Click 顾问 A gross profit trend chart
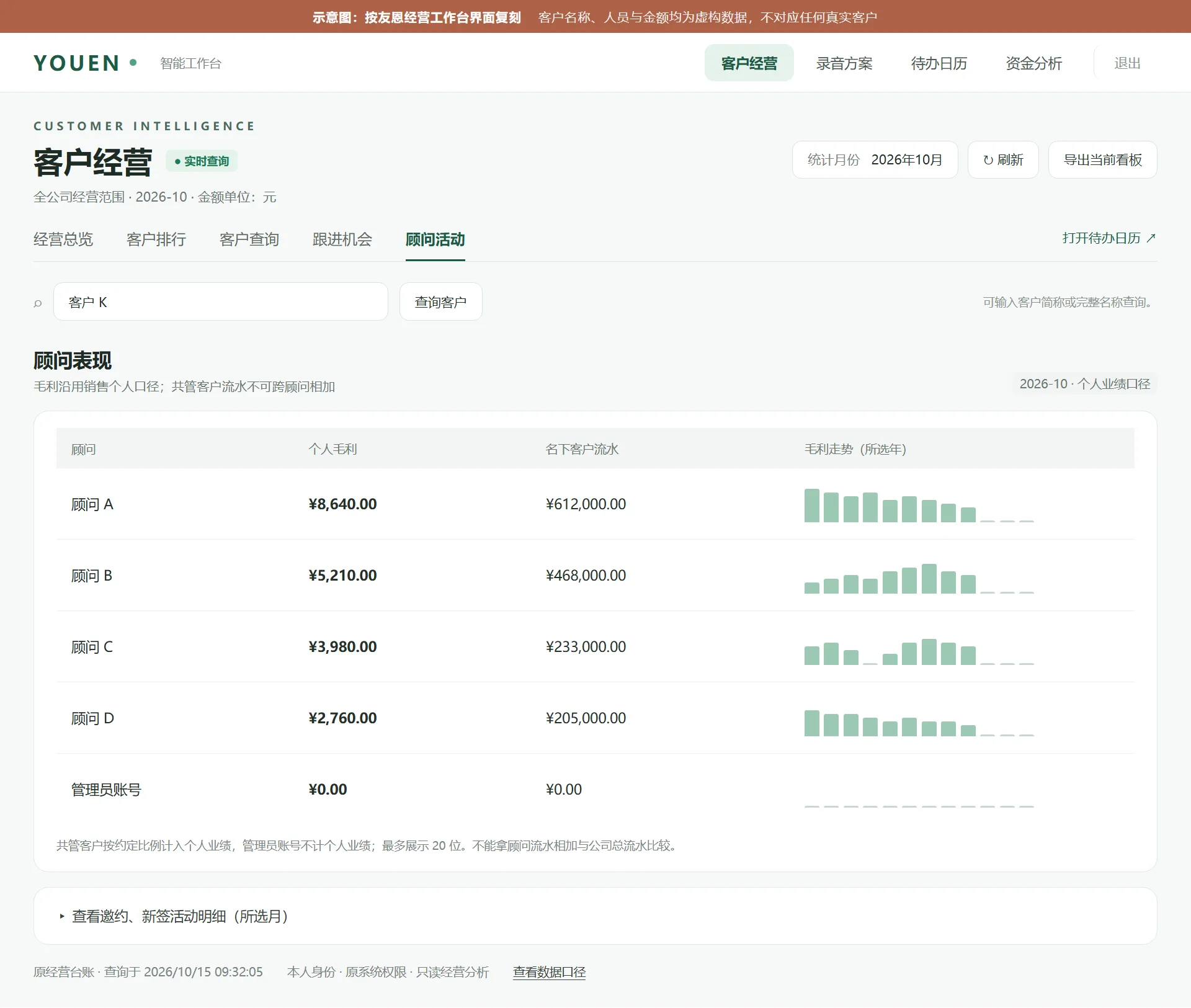The image size is (1191, 1008). (x=919, y=506)
